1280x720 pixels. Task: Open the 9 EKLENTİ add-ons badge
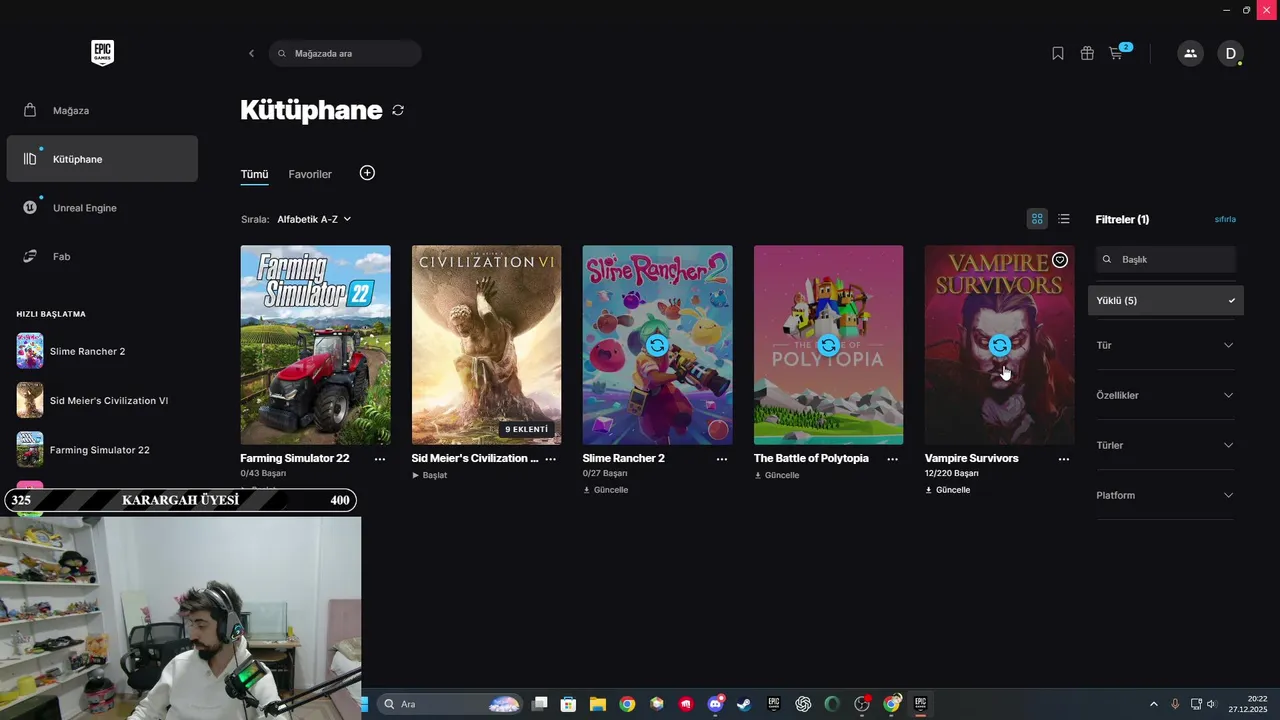point(526,429)
